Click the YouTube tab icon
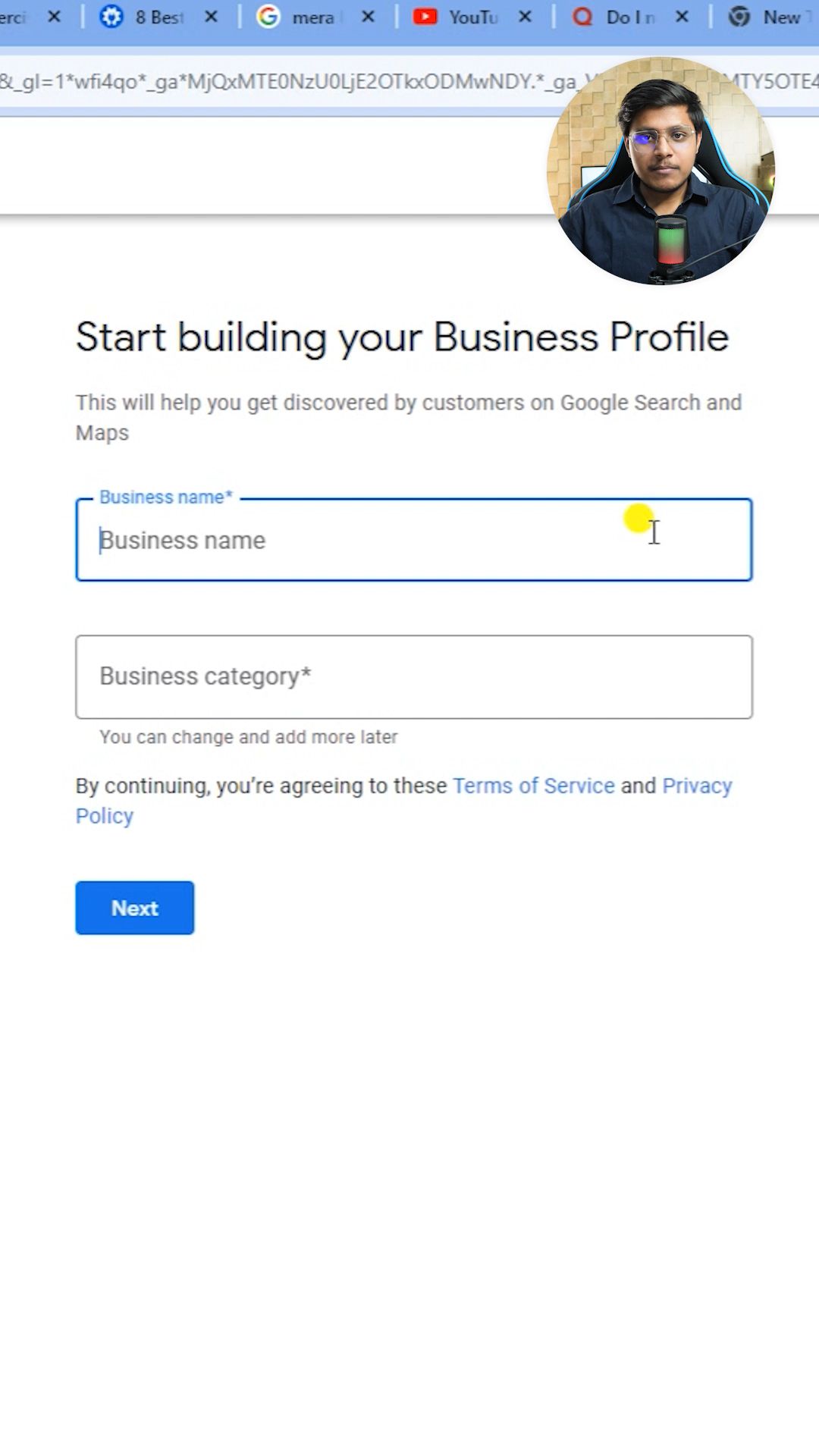The image size is (819, 1456). (x=425, y=17)
